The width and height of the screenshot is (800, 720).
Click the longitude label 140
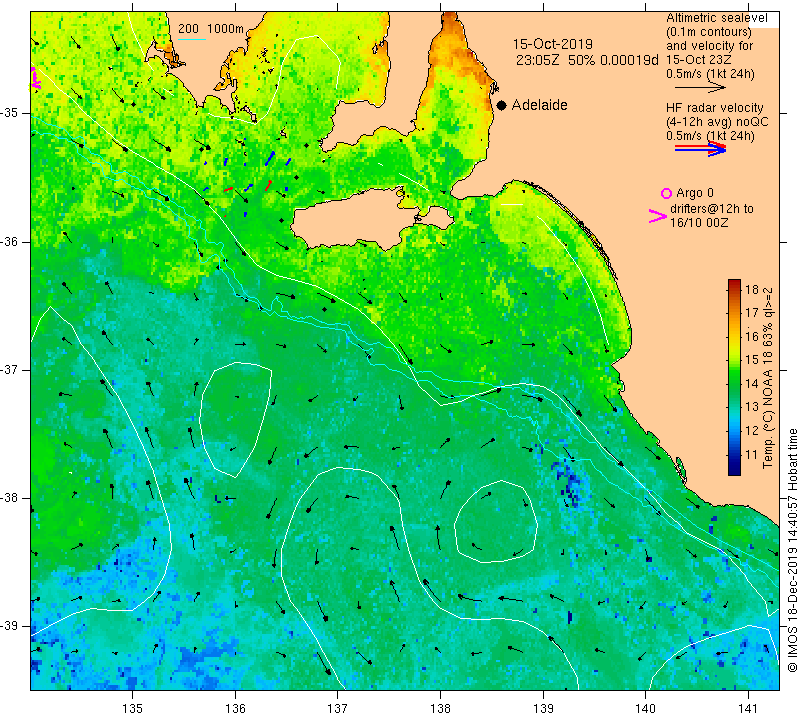point(645,708)
